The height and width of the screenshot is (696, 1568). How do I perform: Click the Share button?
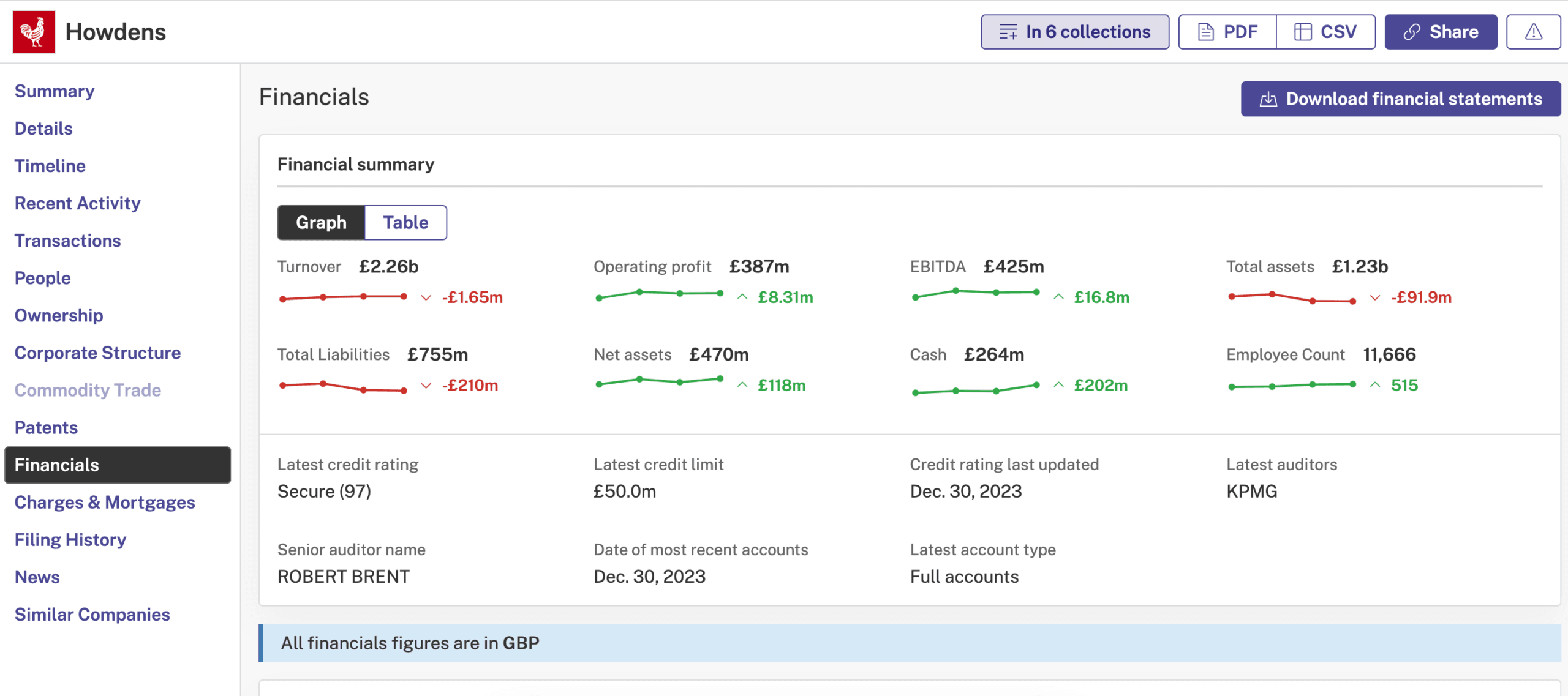coord(1441,32)
